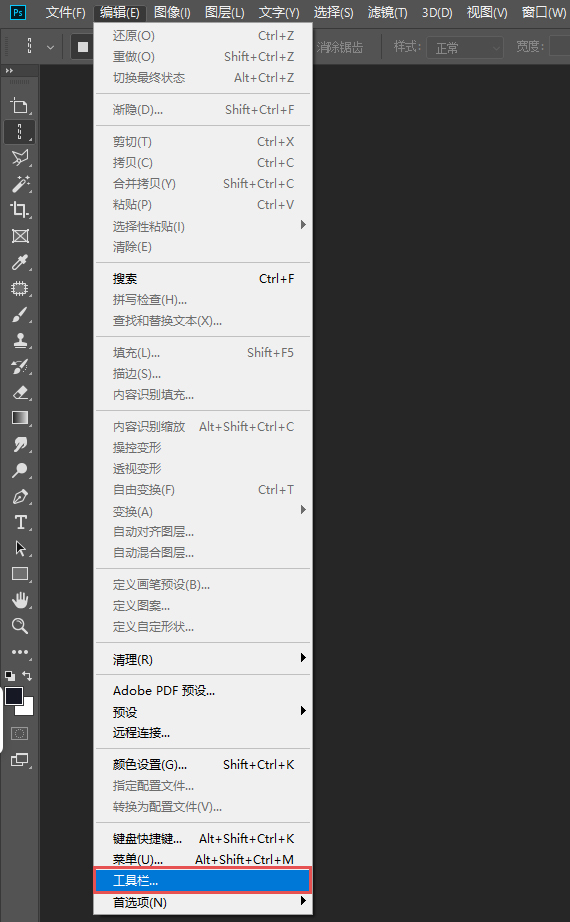
Task: Select the Artboard tool in the toolbar
Action: (19, 106)
